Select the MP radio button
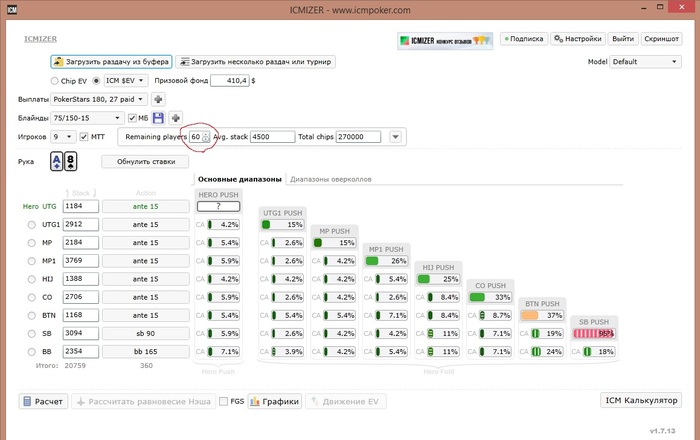 31,243
